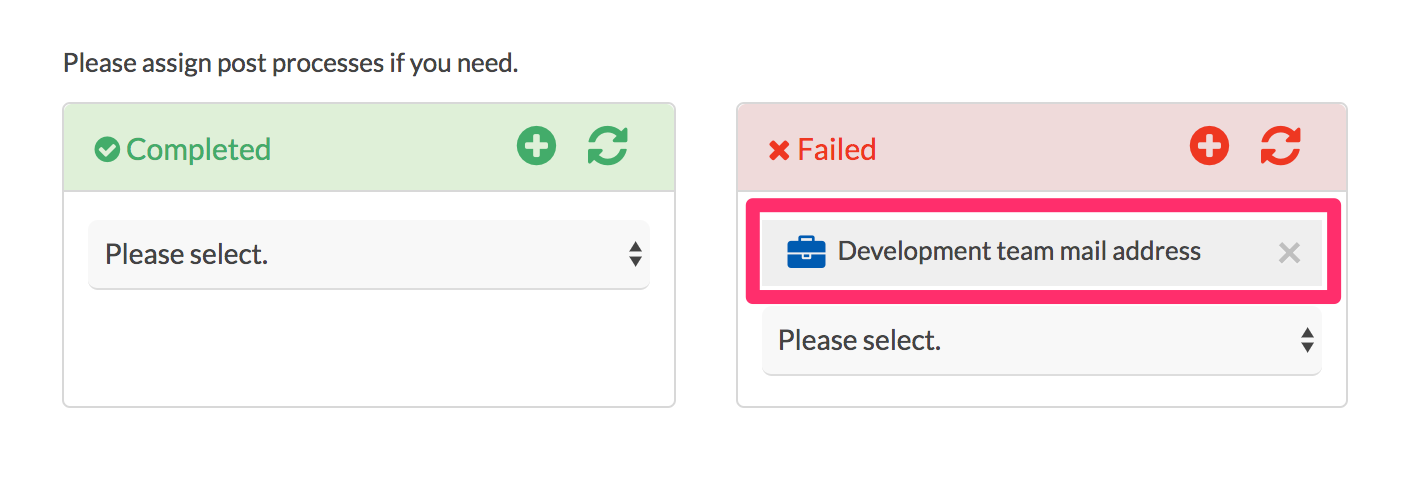Click blank space below Failed dropdown
The width and height of the screenshot is (1418, 480).
pyautogui.click(x=1042, y=391)
